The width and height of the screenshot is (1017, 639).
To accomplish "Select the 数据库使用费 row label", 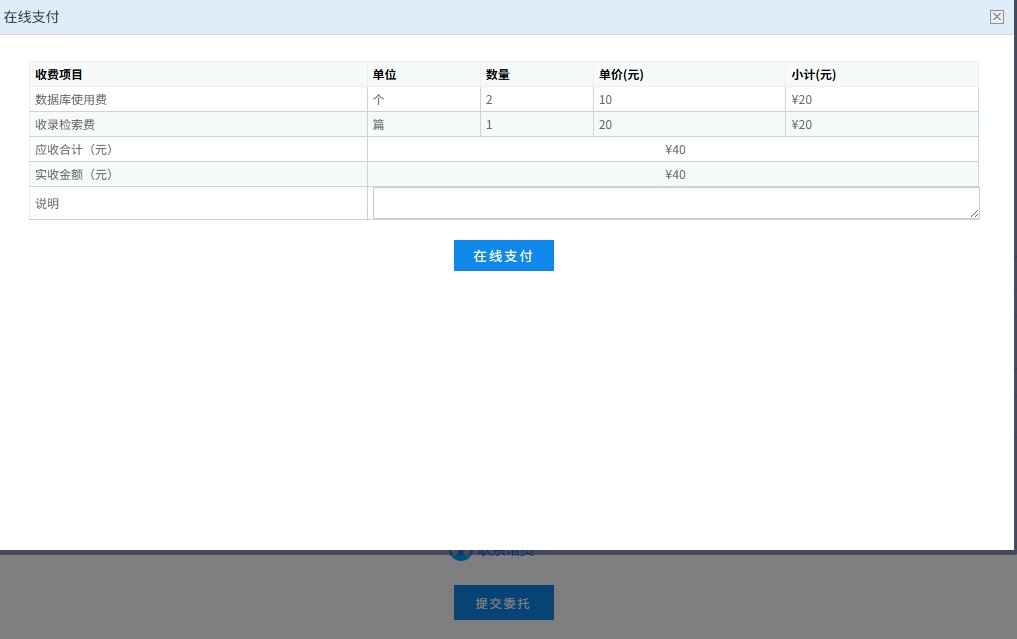I will coord(70,100).
